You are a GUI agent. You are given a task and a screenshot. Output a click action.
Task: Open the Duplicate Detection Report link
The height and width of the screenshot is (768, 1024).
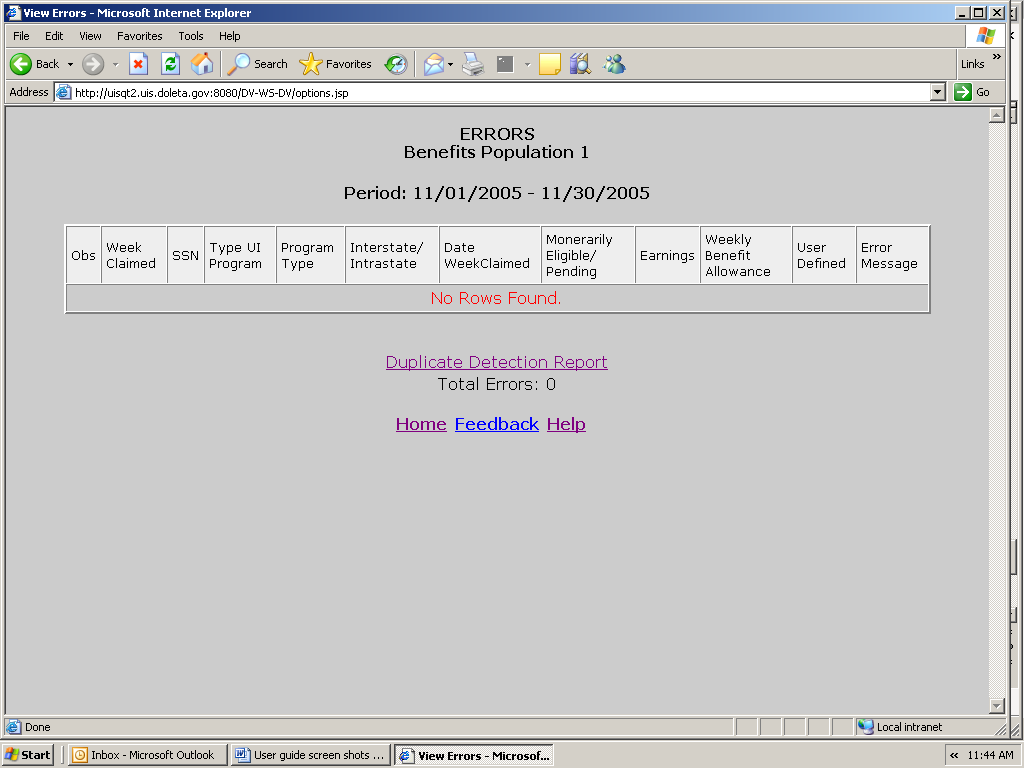[496, 362]
